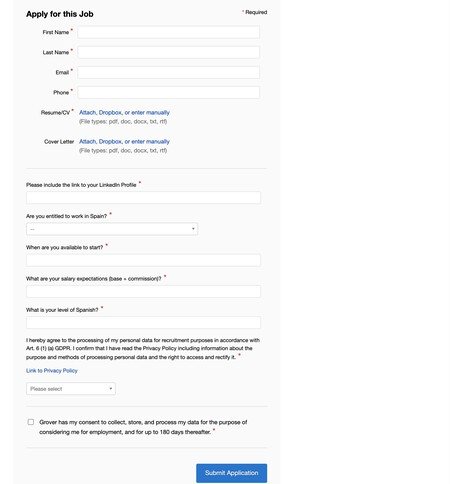Focus the Last Name text box
This screenshot has width=450, height=484.
(x=168, y=52)
